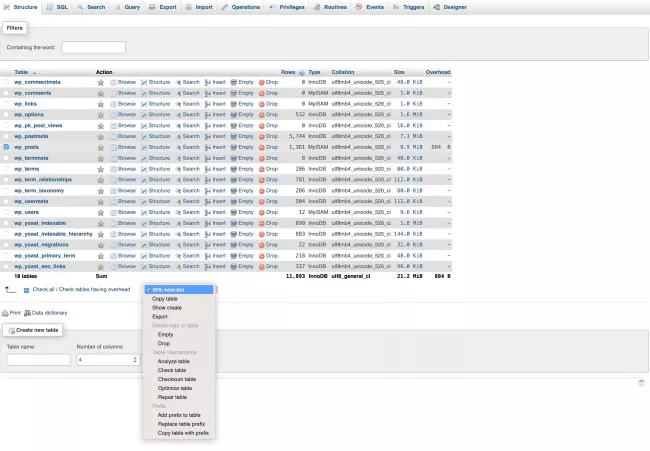This screenshot has height=451, width=650.
Task: Tick the Check all checkbox
Action: [27, 289]
